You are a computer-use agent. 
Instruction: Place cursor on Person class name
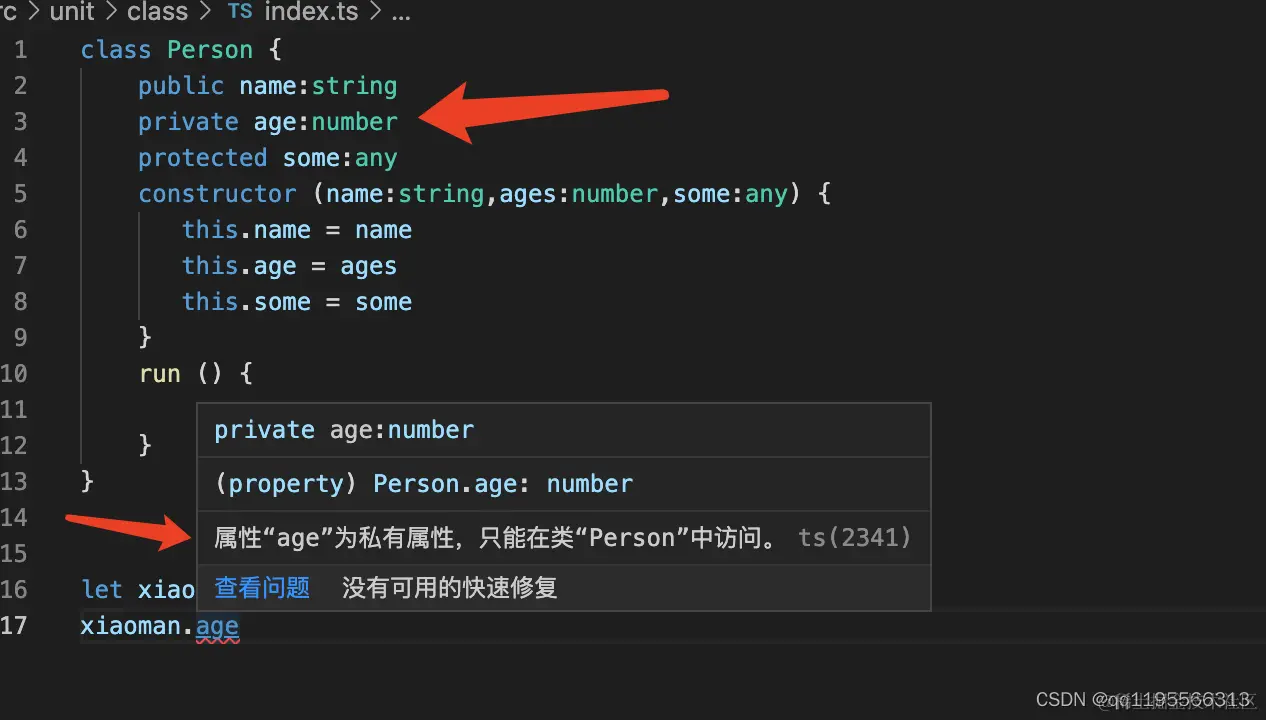pyautogui.click(x=210, y=50)
